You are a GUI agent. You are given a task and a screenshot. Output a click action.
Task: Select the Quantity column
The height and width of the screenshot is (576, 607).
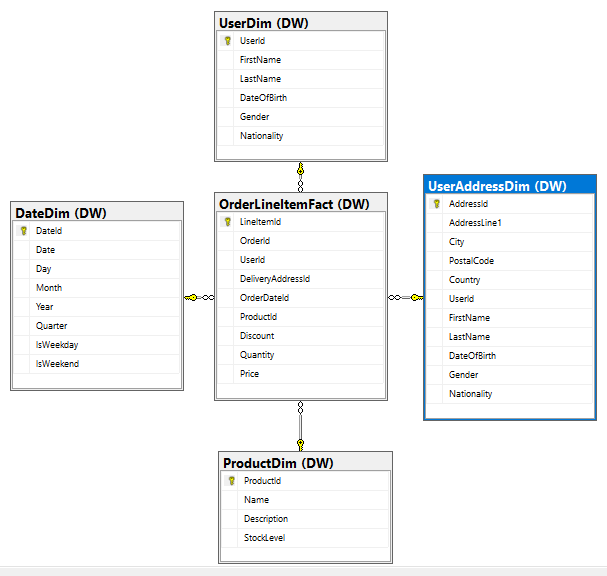pos(301,355)
